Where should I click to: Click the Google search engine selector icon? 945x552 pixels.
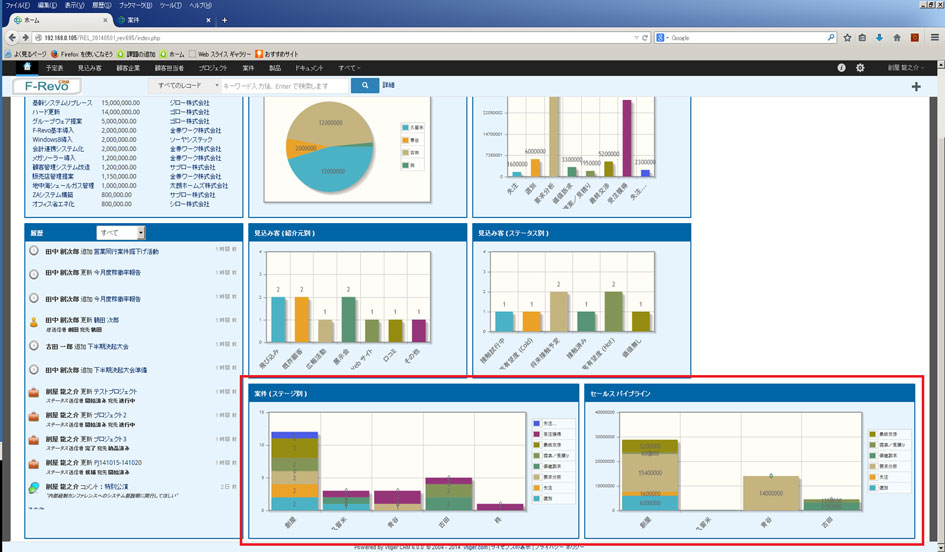point(662,37)
